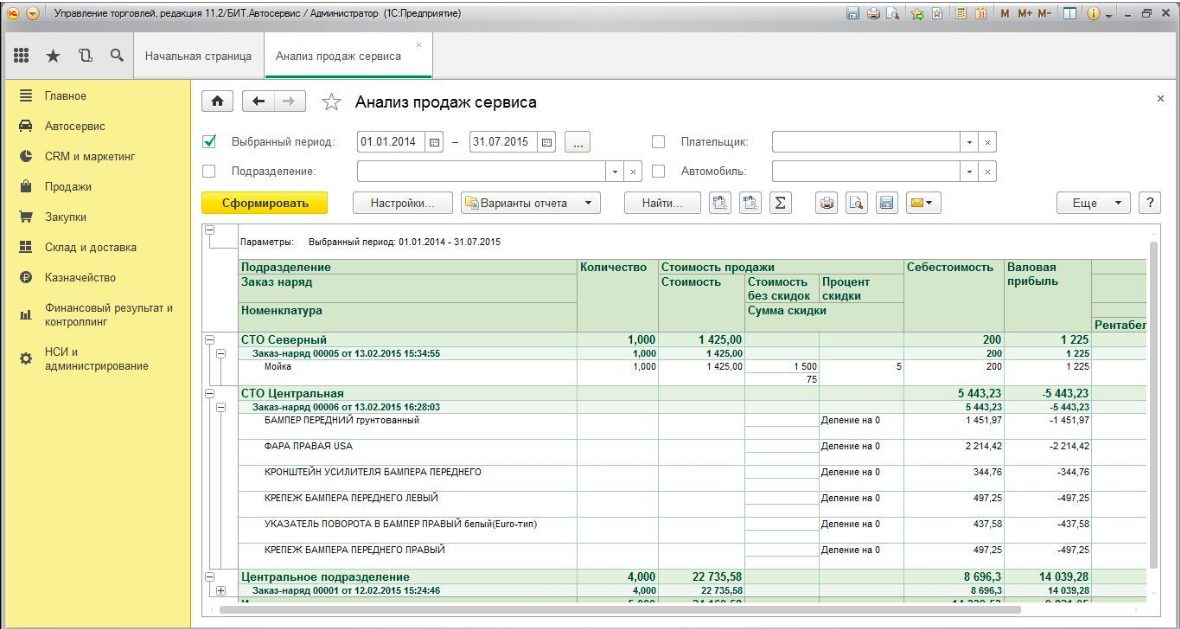1180x629 pixels.
Task: Save the report with the diskette toolbar icon
Action: tap(885, 203)
